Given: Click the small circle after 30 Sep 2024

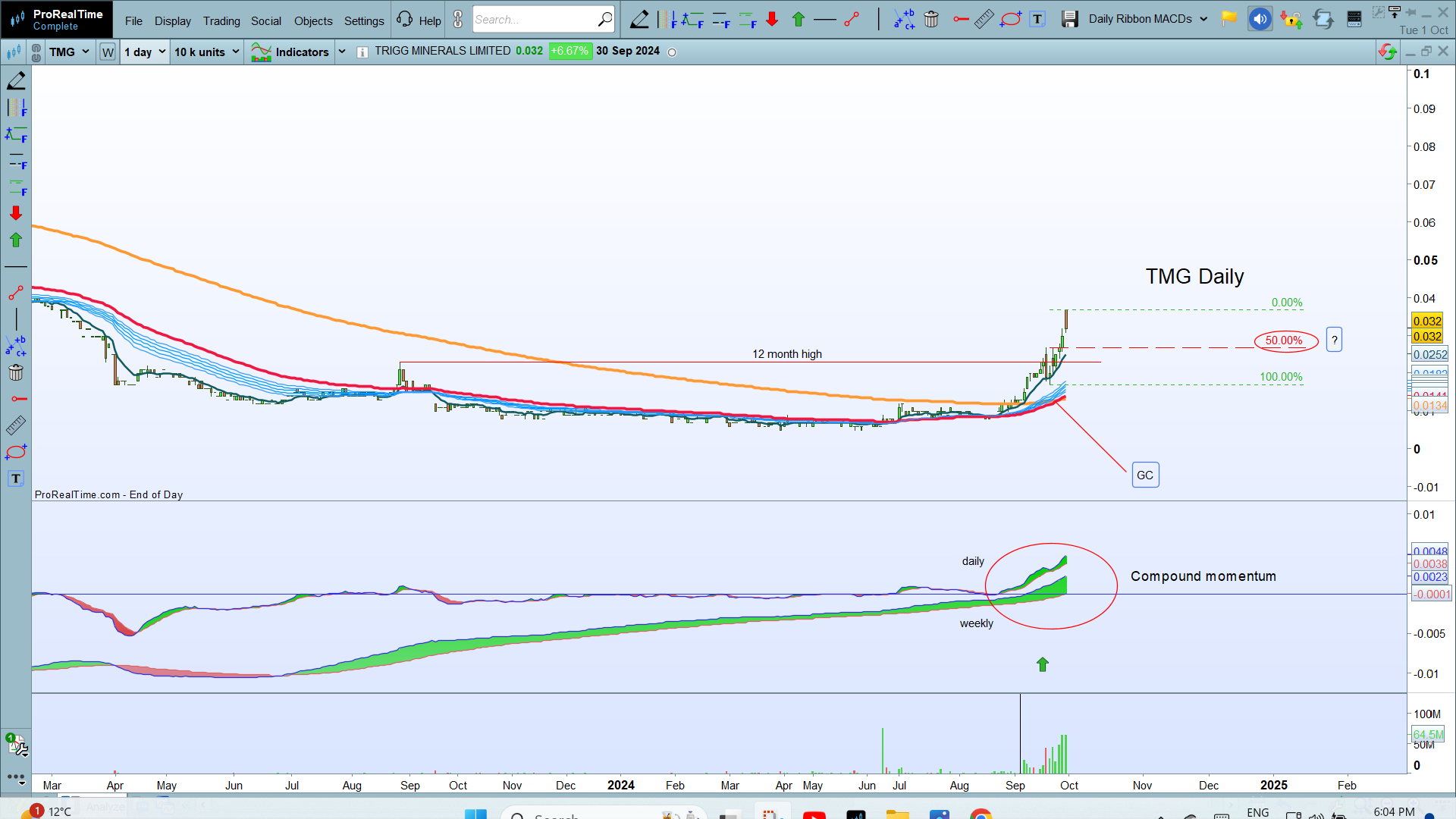Looking at the screenshot, I should point(672,52).
